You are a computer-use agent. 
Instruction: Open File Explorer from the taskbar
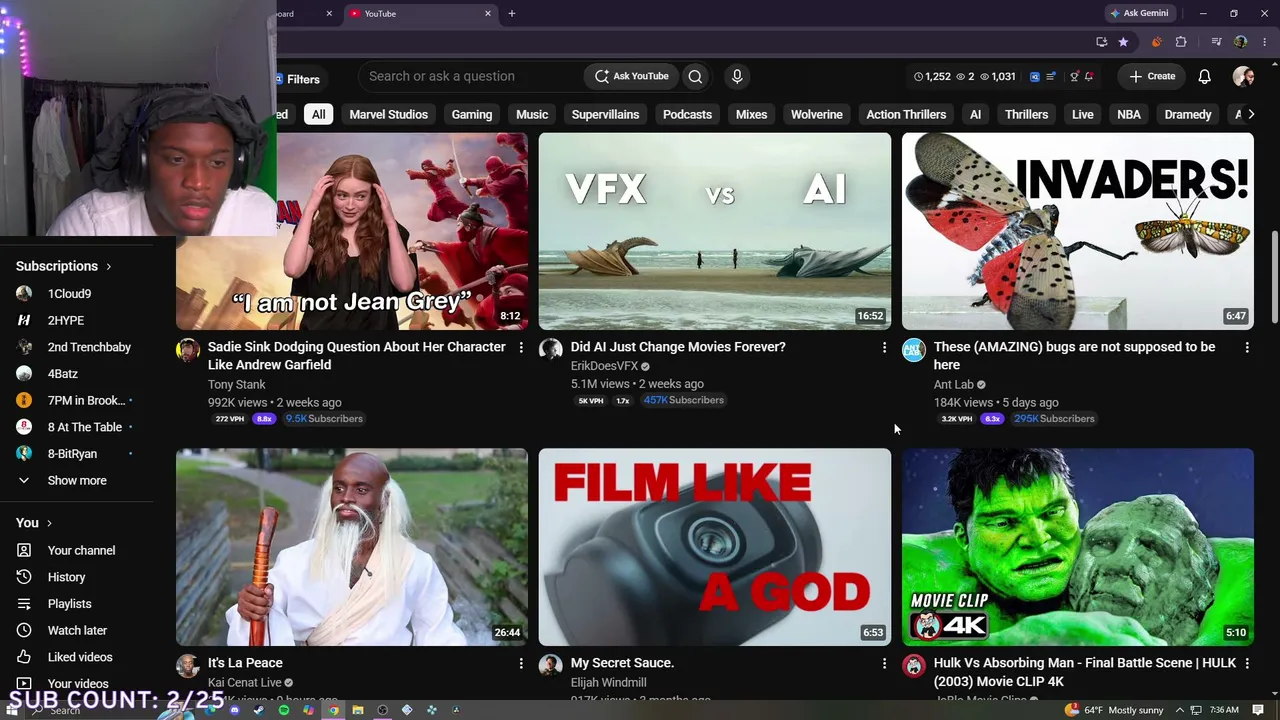click(358, 710)
